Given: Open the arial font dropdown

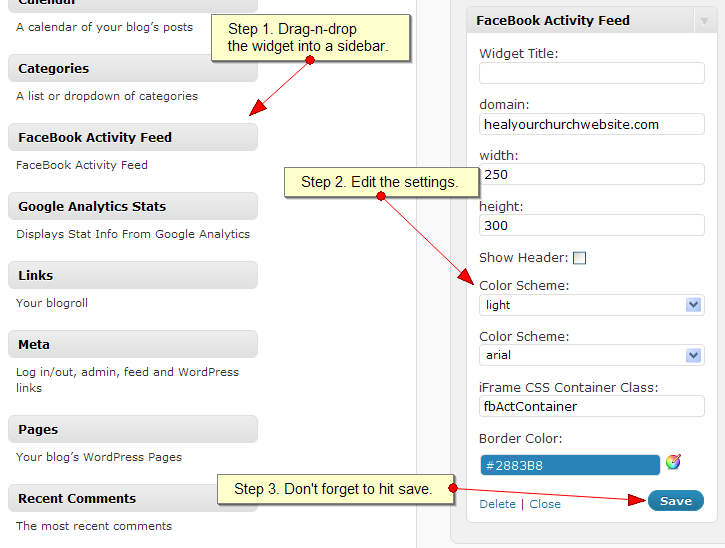Looking at the screenshot, I should pyautogui.click(x=591, y=356).
